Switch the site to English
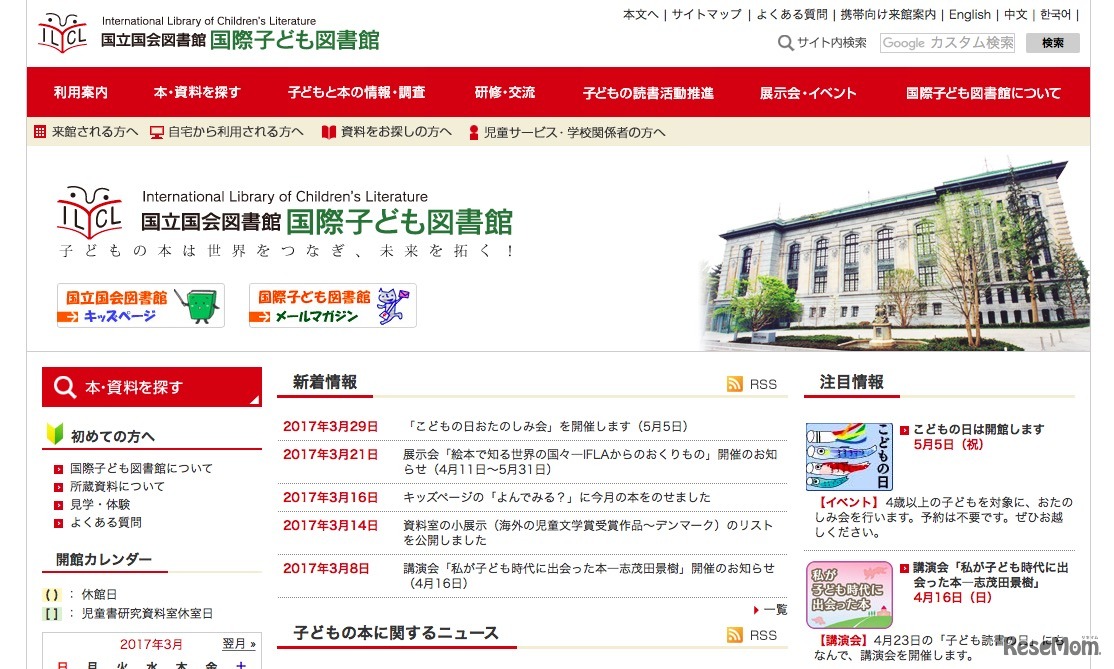The width and height of the screenshot is (1114, 669). (x=970, y=14)
